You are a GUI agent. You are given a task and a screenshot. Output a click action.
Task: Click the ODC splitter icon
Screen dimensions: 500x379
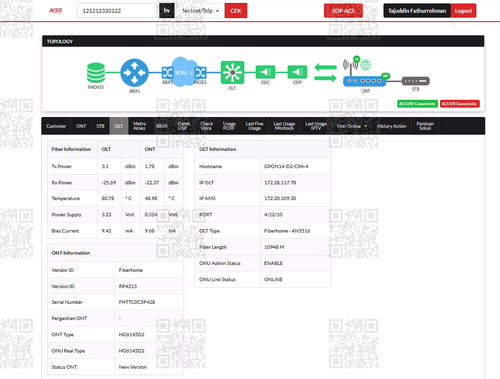tap(265, 72)
